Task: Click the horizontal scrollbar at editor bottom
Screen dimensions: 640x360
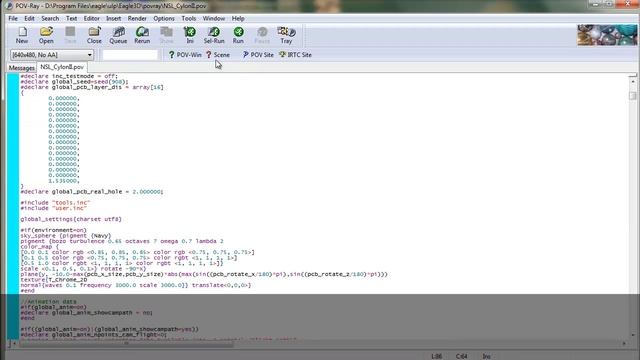Action: click(x=127, y=343)
